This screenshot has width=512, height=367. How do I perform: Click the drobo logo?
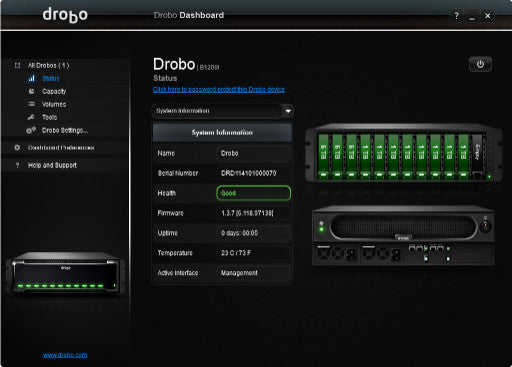65,15
